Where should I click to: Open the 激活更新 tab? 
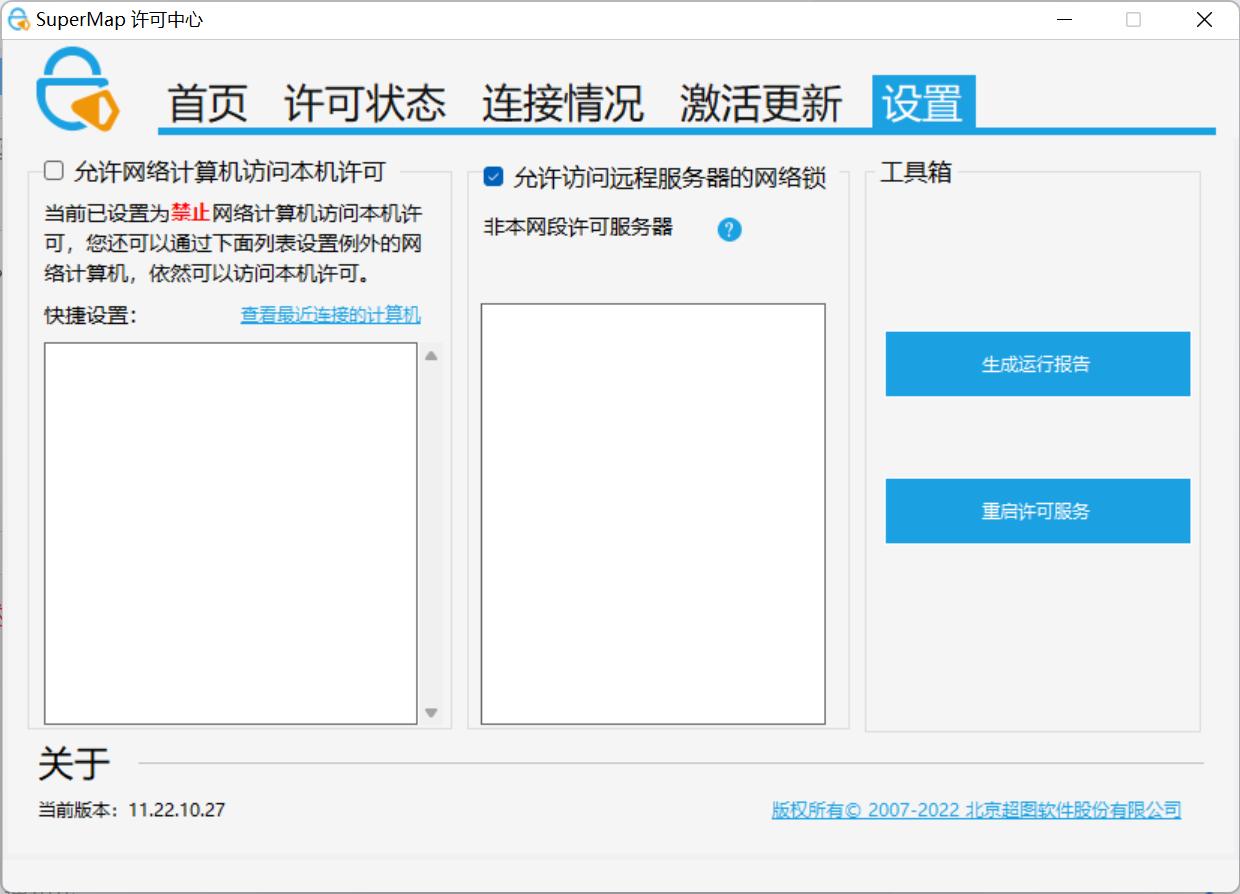click(x=761, y=103)
